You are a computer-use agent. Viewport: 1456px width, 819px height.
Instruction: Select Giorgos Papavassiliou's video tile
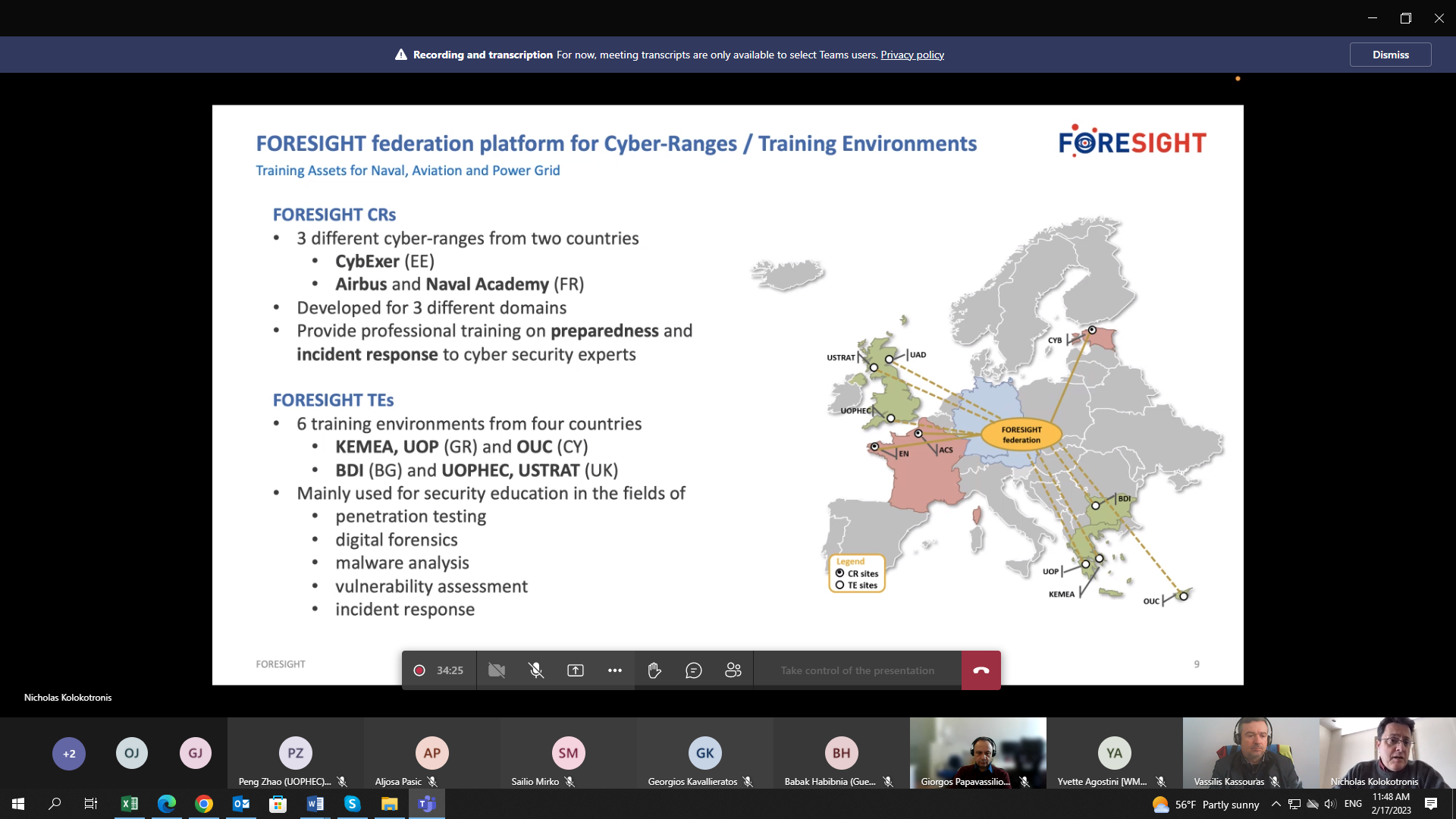click(x=977, y=752)
